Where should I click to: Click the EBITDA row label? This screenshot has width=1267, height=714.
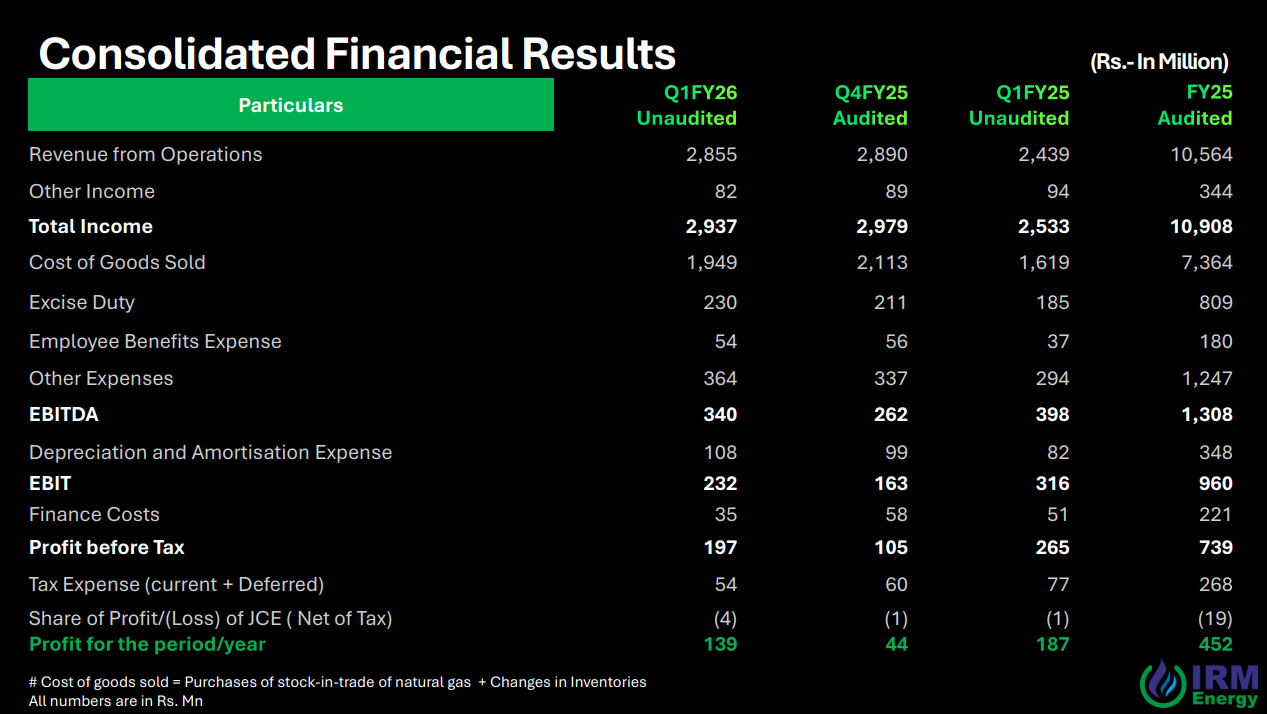click(64, 414)
